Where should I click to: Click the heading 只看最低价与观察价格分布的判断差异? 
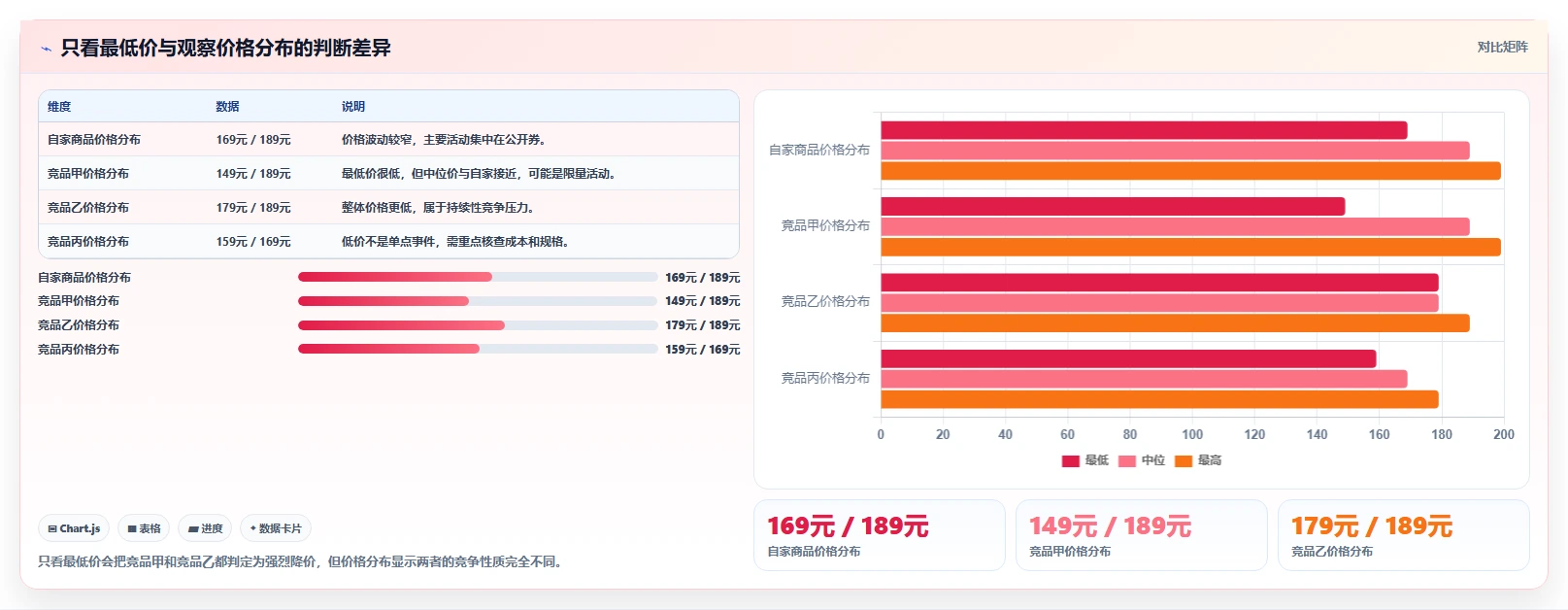click(225, 48)
